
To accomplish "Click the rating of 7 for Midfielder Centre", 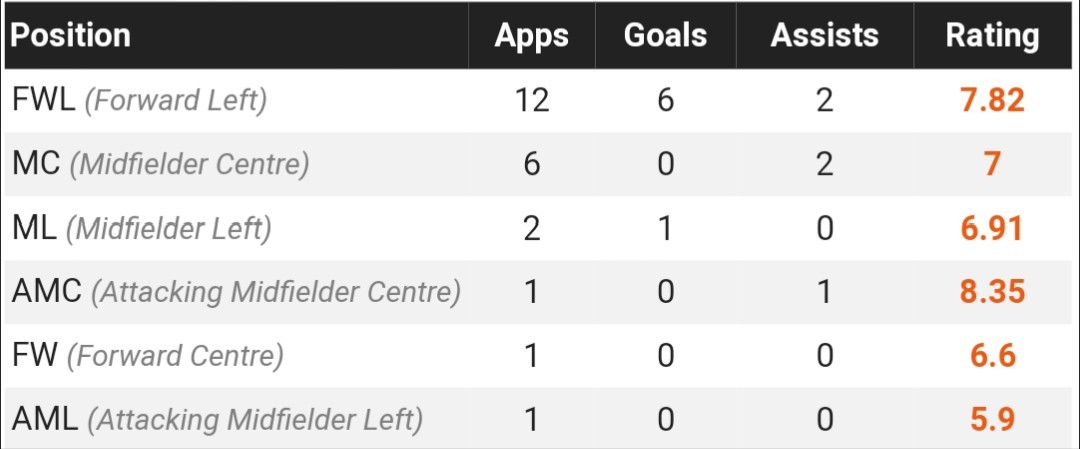I will tap(992, 164).
